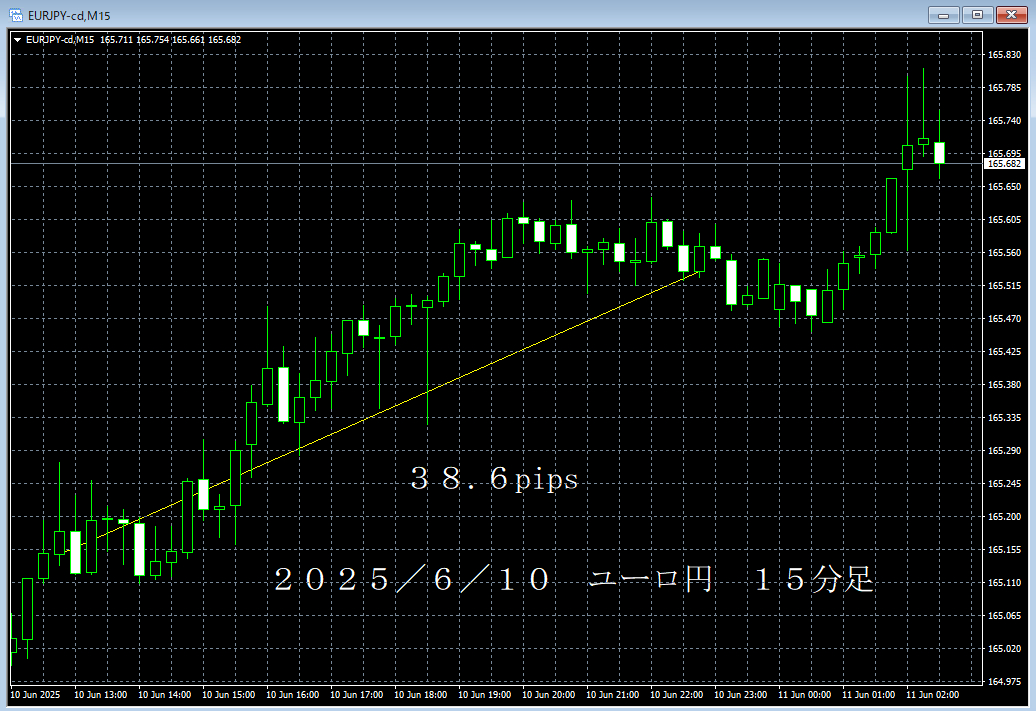1036x711 pixels.
Task: Click the 165.065 price scale value
Action: point(1004,616)
